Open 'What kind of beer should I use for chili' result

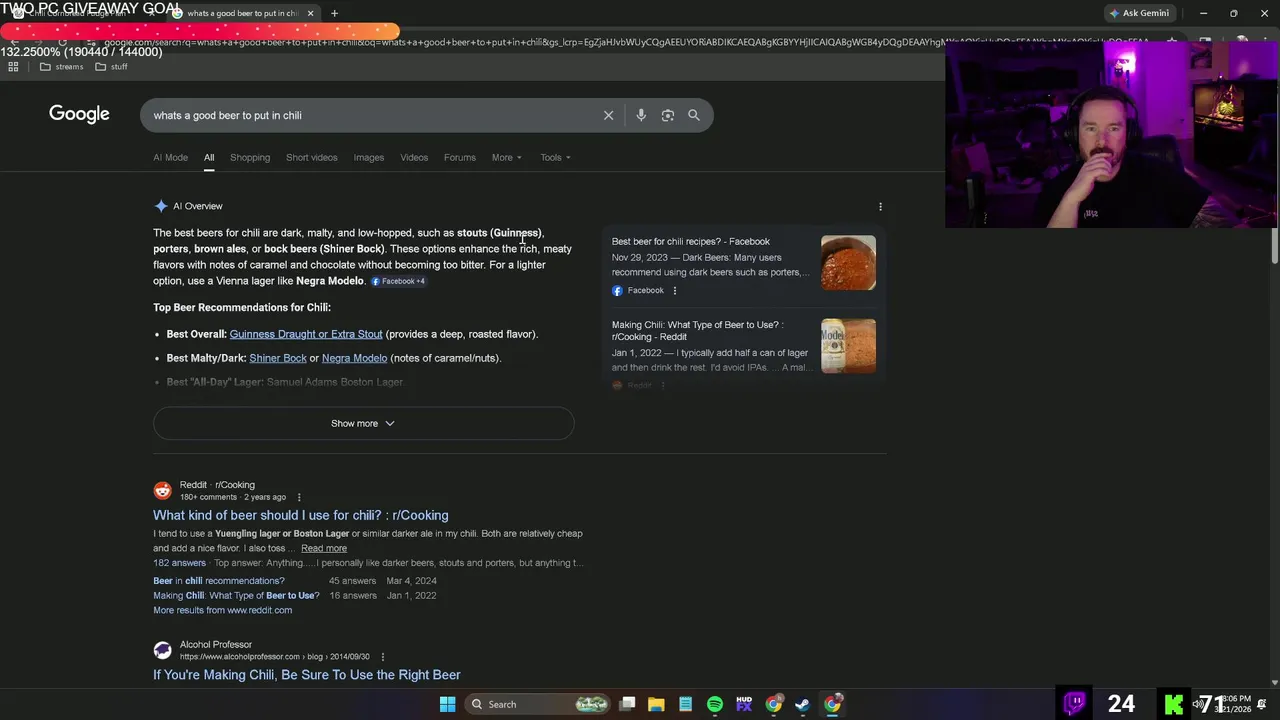[301, 515]
